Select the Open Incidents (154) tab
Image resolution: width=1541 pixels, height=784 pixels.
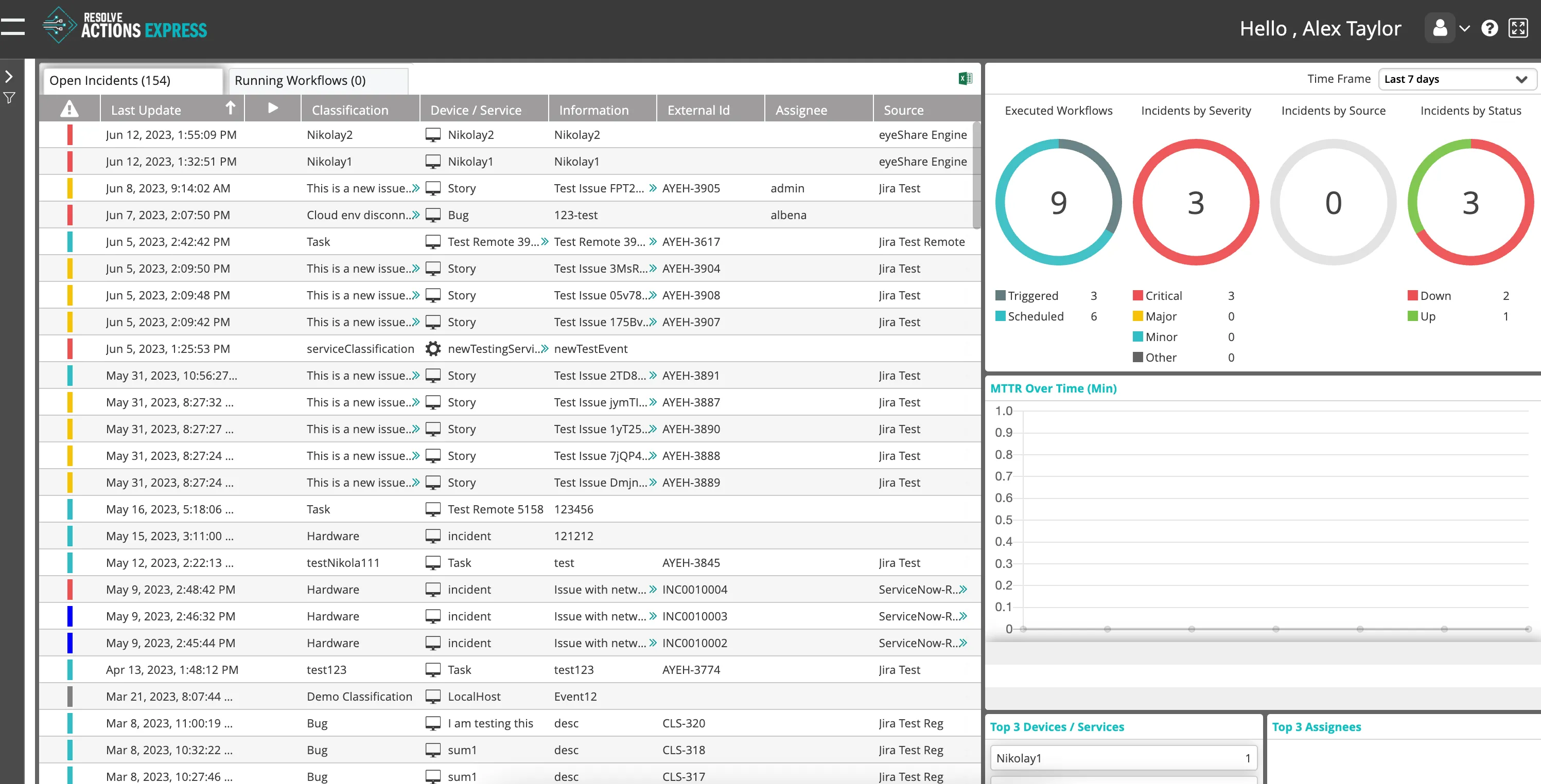pos(110,80)
